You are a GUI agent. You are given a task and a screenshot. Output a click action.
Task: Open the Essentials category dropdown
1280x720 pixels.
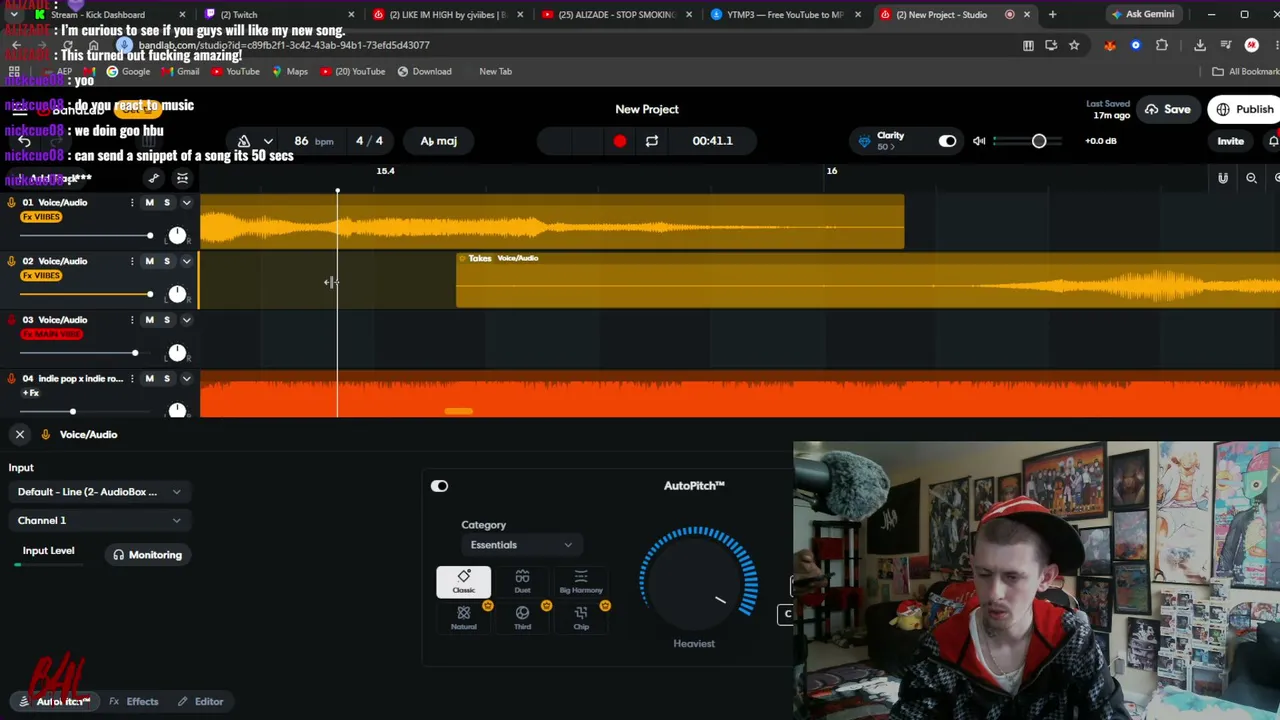[x=521, y=545]
